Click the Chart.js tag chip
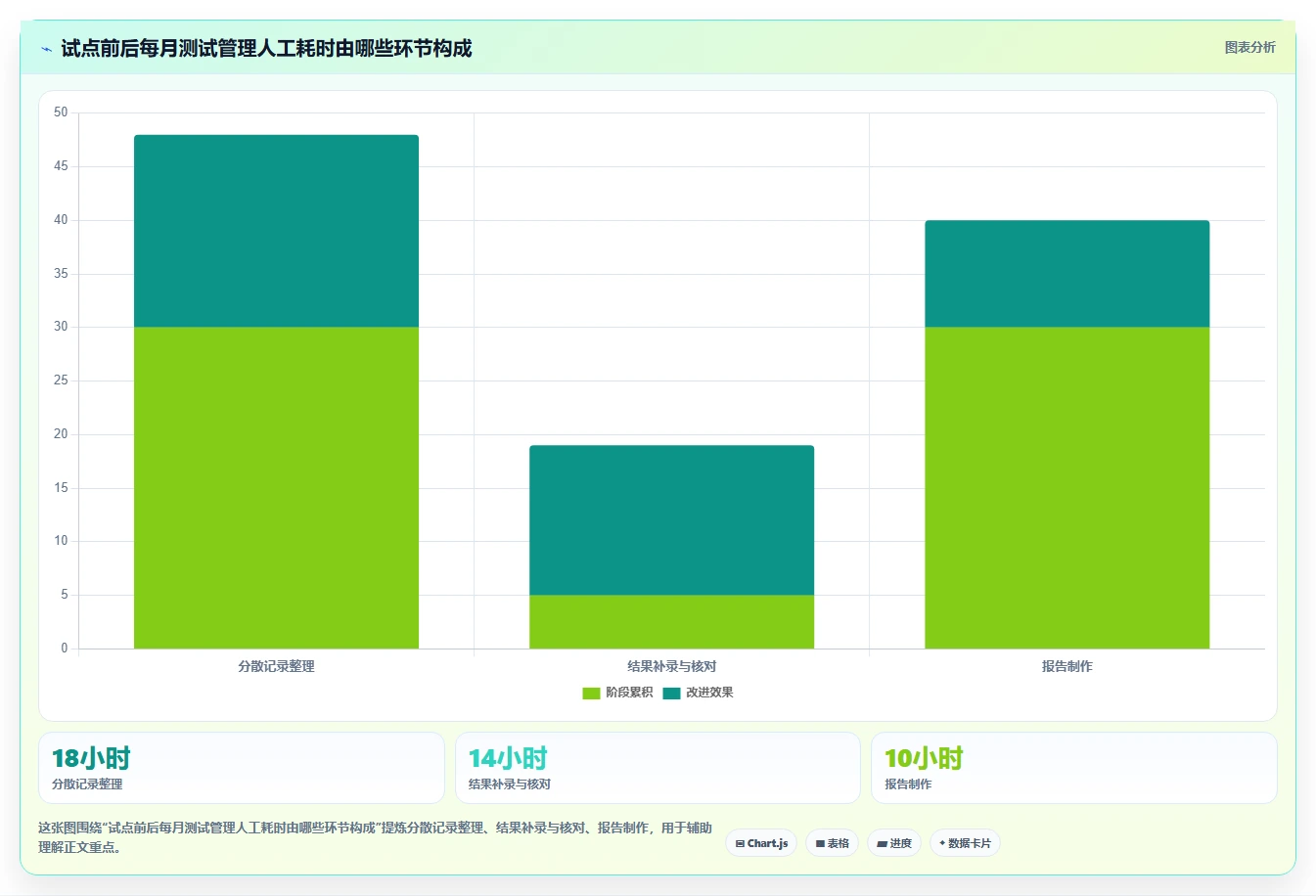The height and width of the screenshot is (896, 1316). (761, 843)
